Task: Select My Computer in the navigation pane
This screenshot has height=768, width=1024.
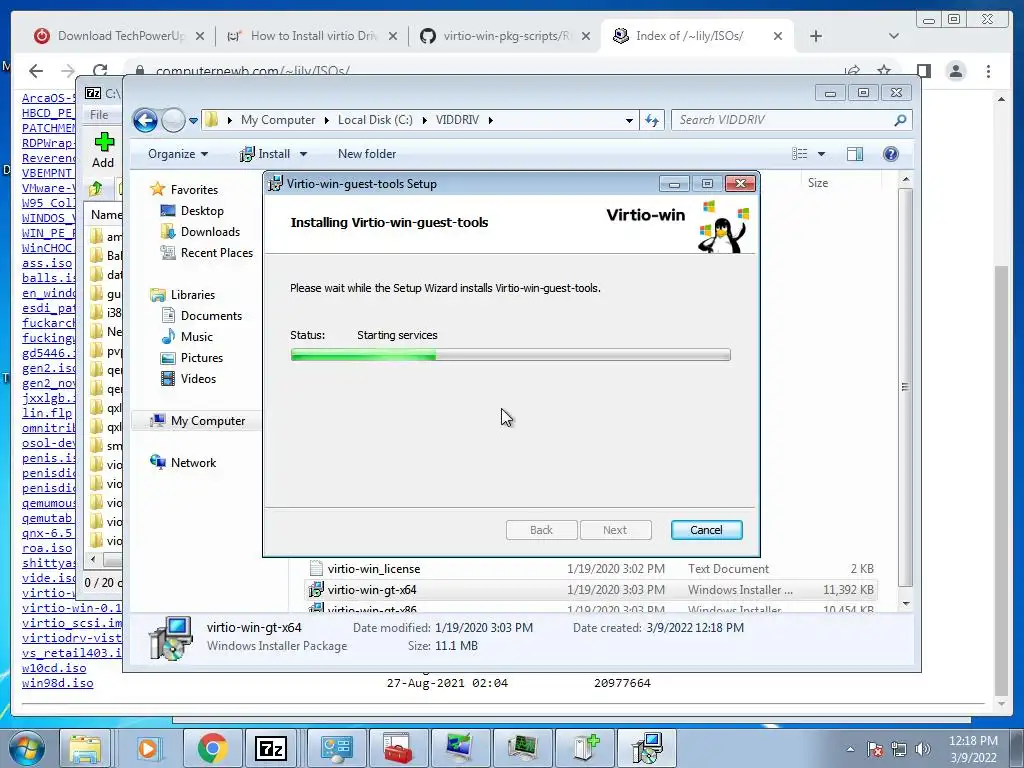Action: pyautogui.click(x=208, y=421)
